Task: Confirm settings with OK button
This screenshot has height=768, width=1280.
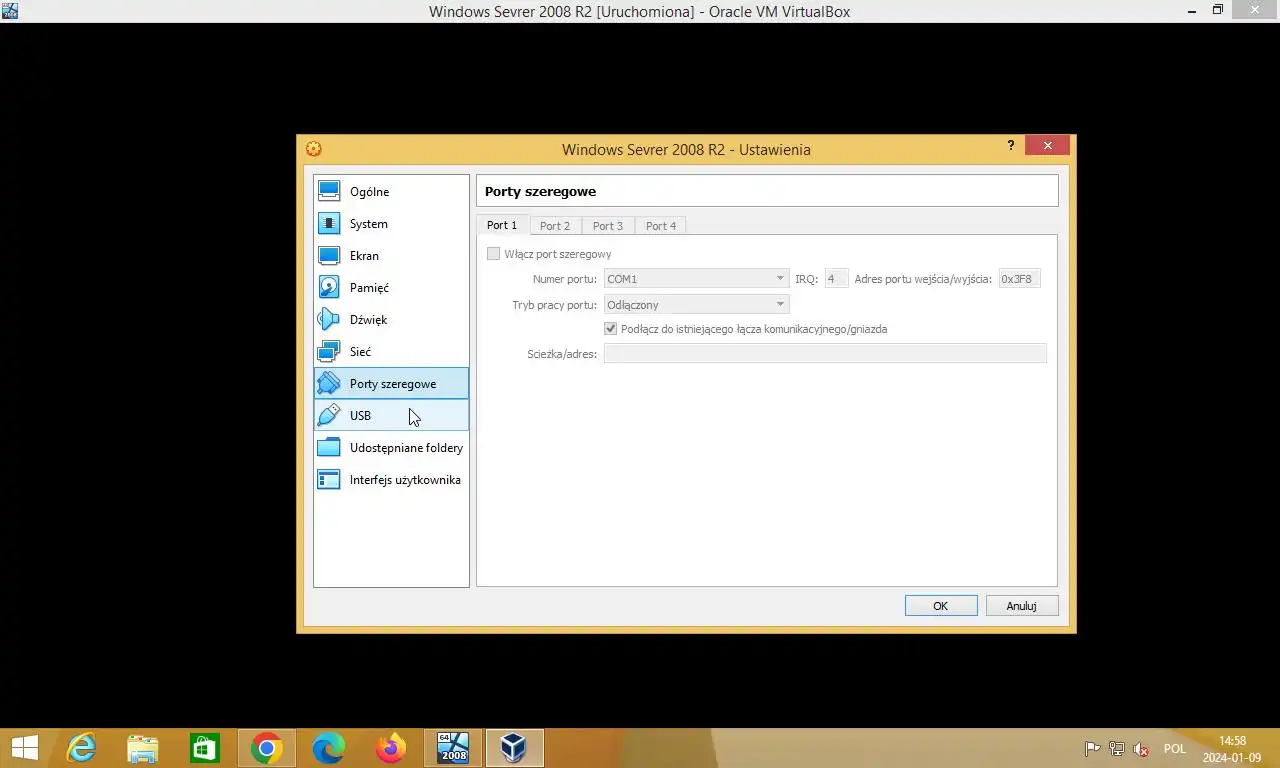Action: pos(941,605)
